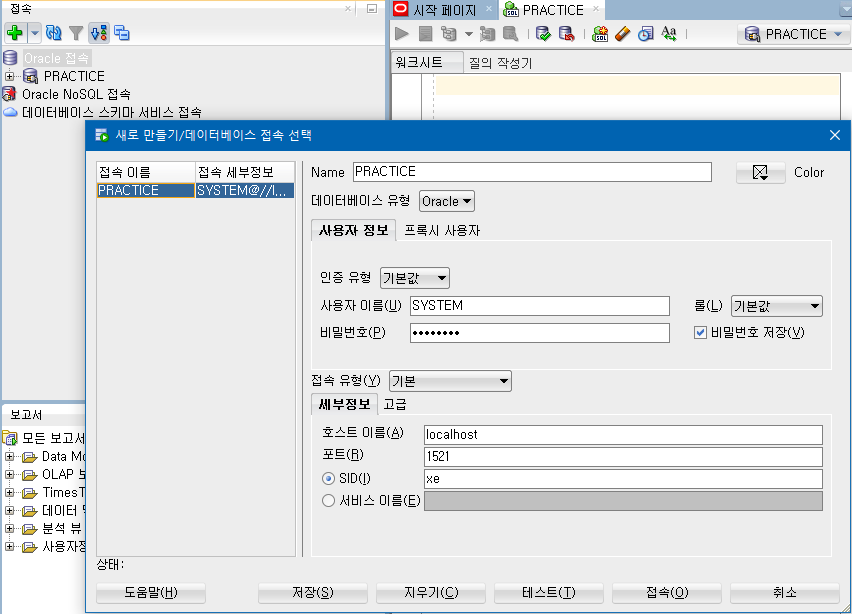Image resolution: width=852 pixels, height=614 pixels.
Task: Click the Commit icon
Action: (x=543, y=34)
